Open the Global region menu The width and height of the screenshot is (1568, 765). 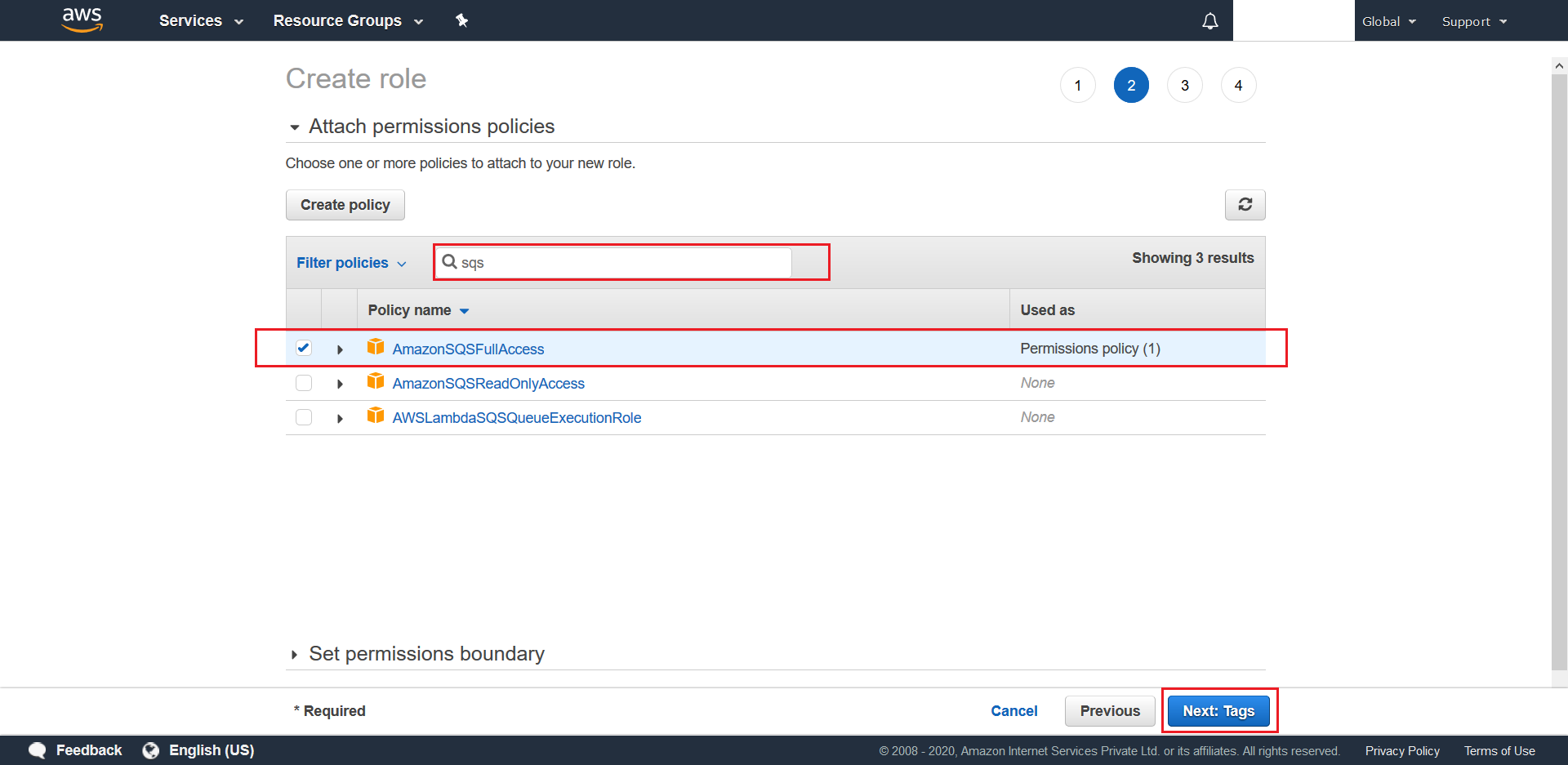[1389, 21]
